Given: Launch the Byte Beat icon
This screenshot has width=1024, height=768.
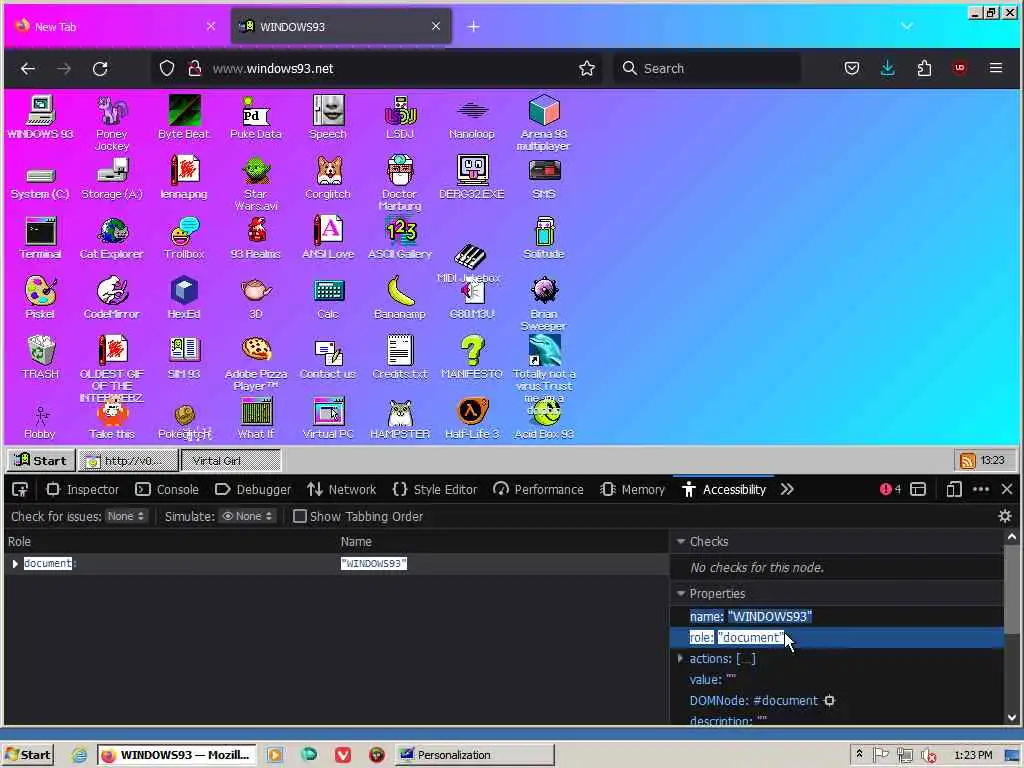Looking at the screenshot, I should [184, 117].
